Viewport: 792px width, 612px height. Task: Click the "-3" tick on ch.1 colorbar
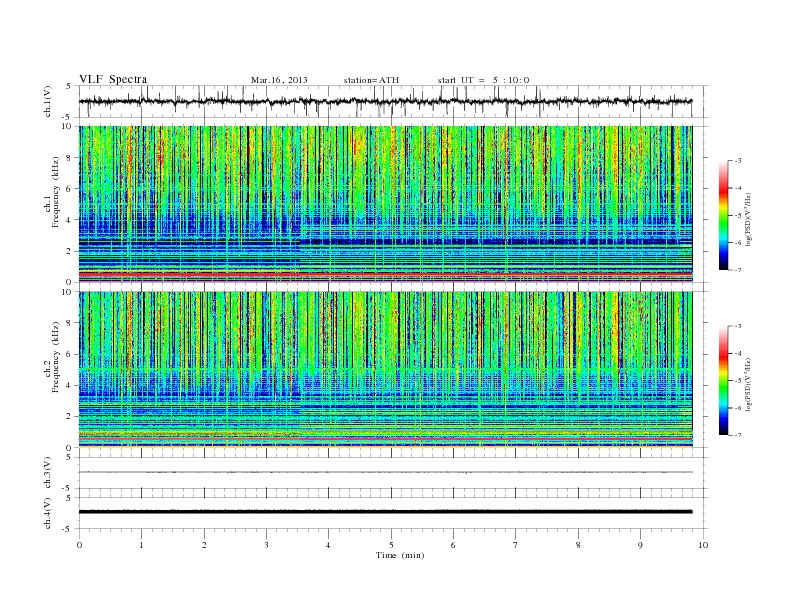(737, 161)
